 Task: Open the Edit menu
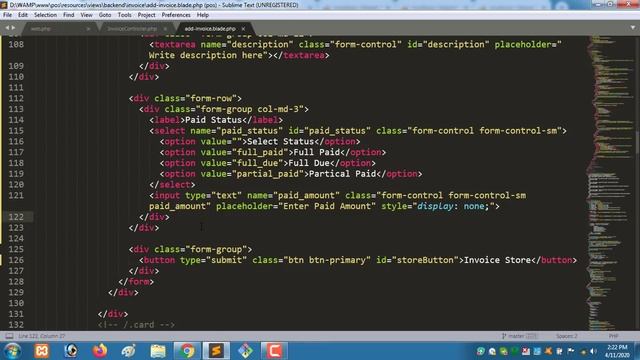pyautogui.click(x=23, y=15)
